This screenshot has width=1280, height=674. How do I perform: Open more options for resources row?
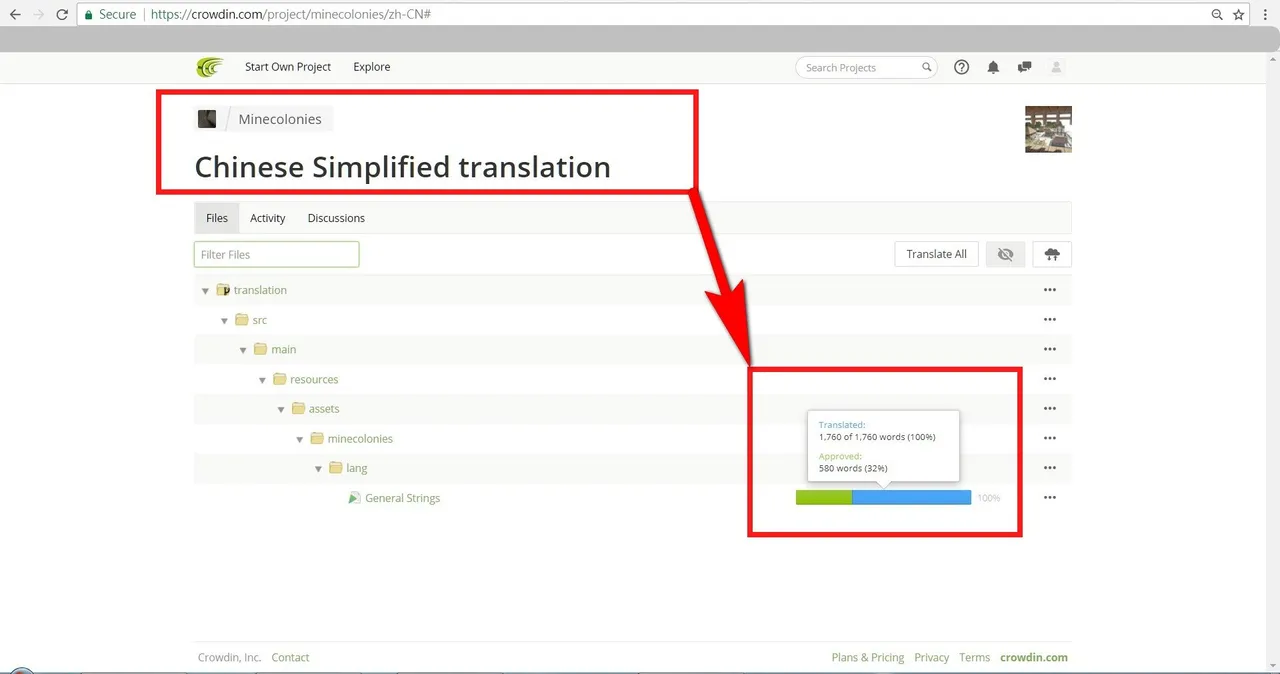[1050, 379]
